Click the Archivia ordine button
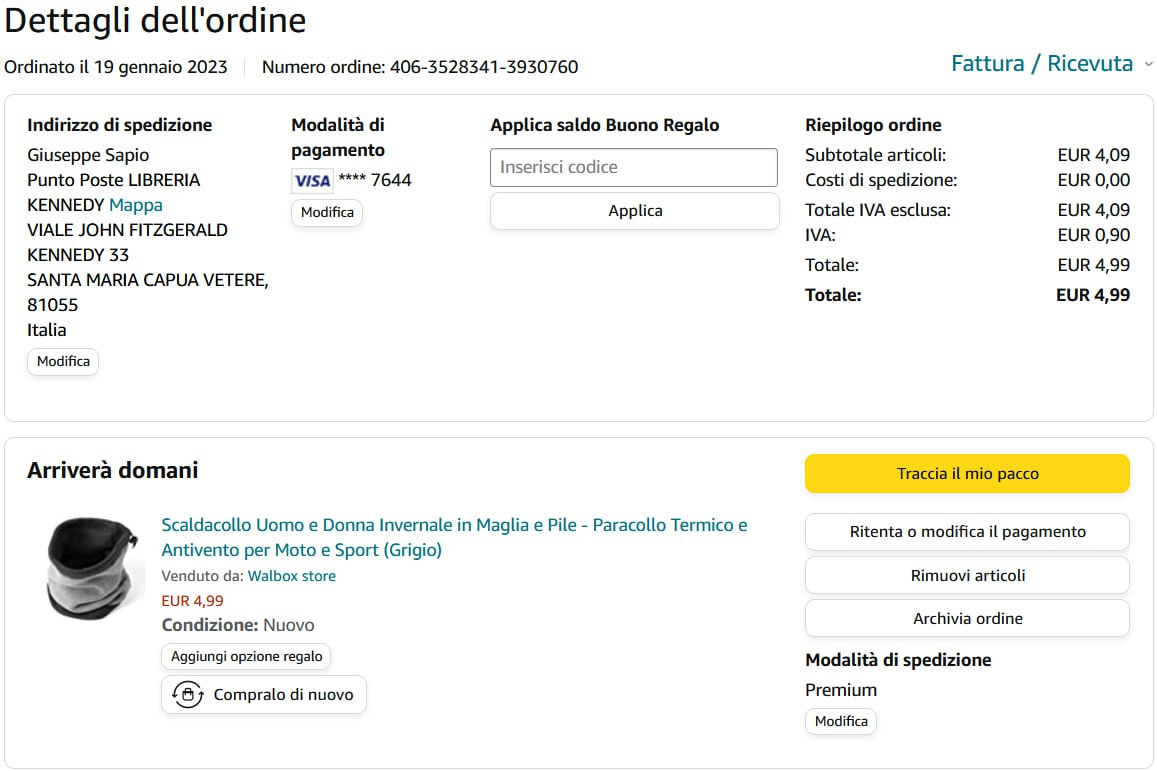 pos(967,618)
